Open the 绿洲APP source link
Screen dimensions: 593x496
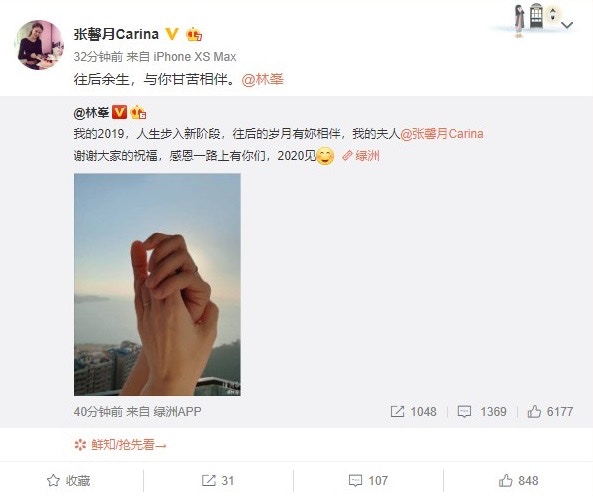(177, 411)
